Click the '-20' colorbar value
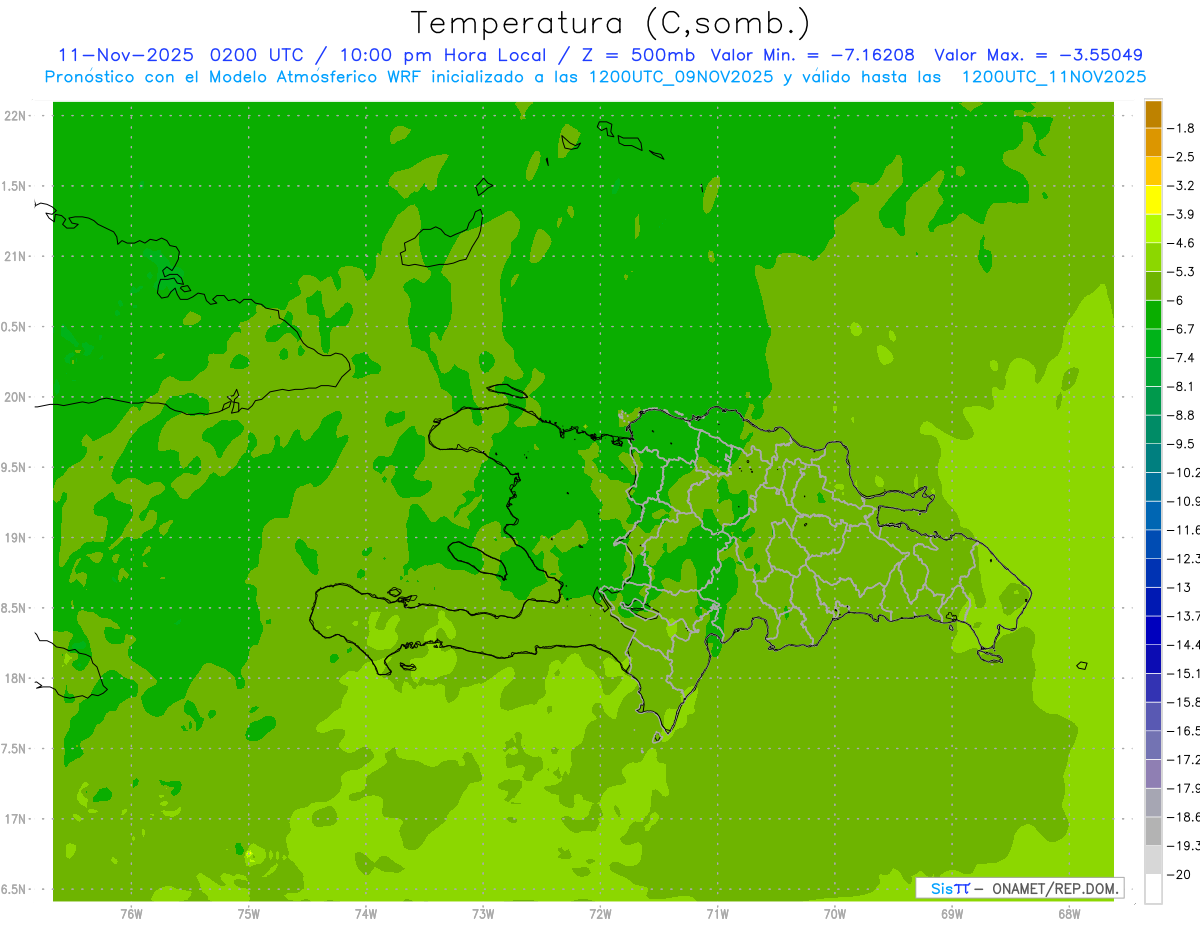The height and width of the screenshot is (927, 1200). point(1178,874)
